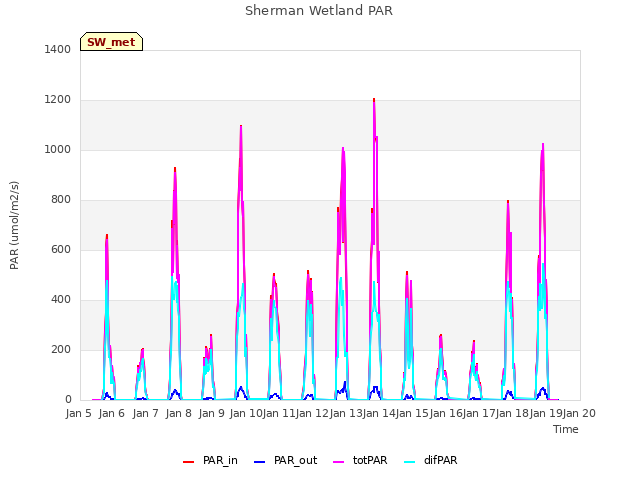Click the 1400 y-axis tick value
The image size is (640, 480).
[x=58, y=49]
